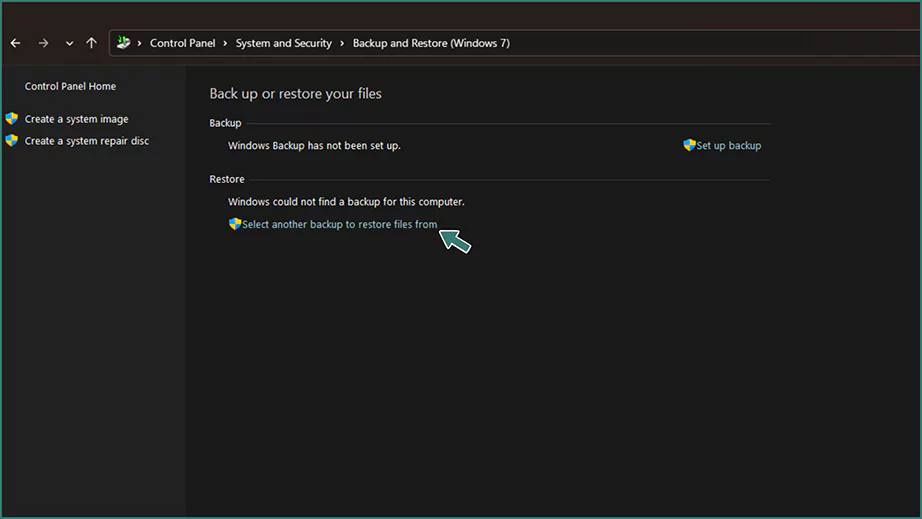Expand chevron after System and Security
922x519 pixels.
342,43
